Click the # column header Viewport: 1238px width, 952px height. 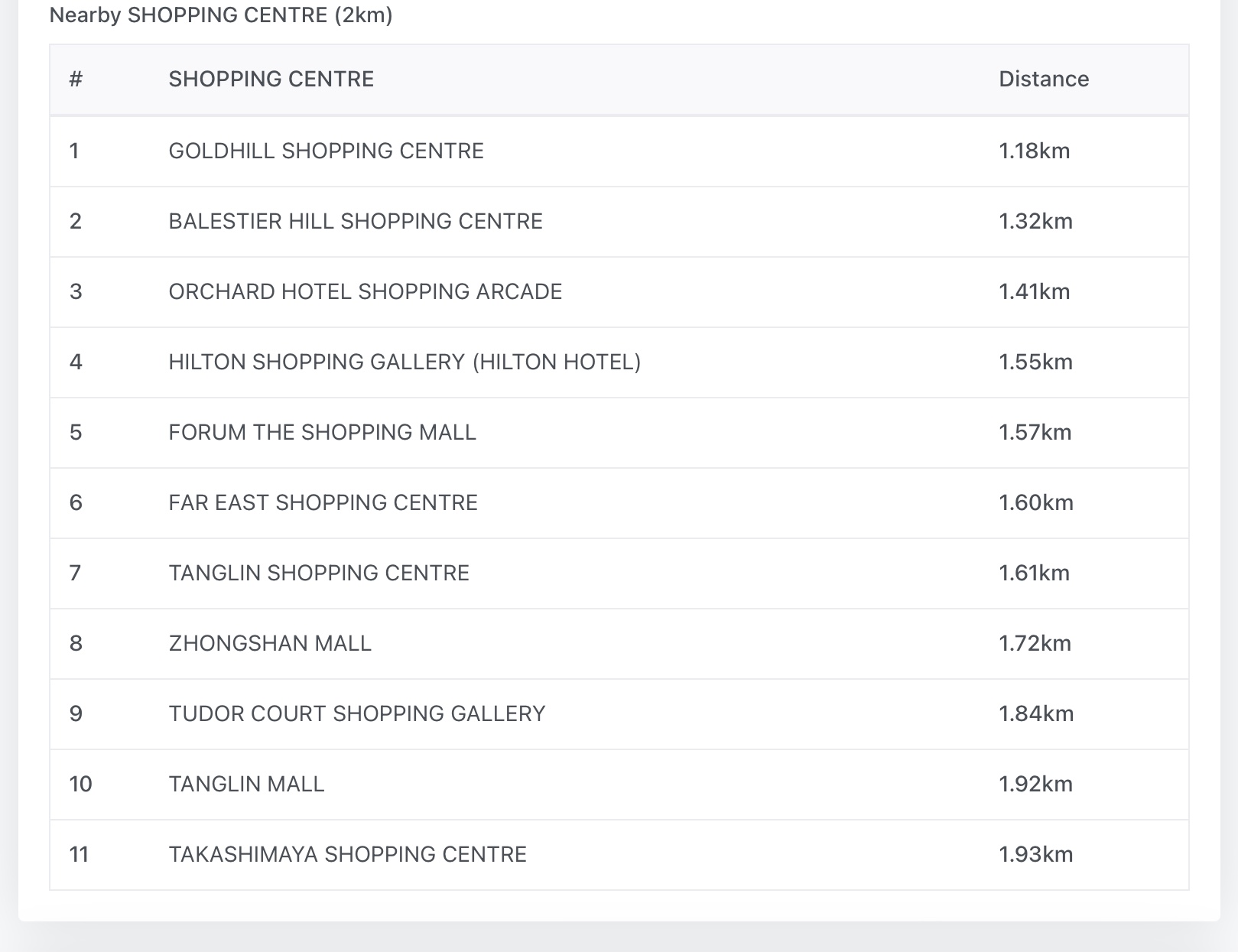pos(76,80)
